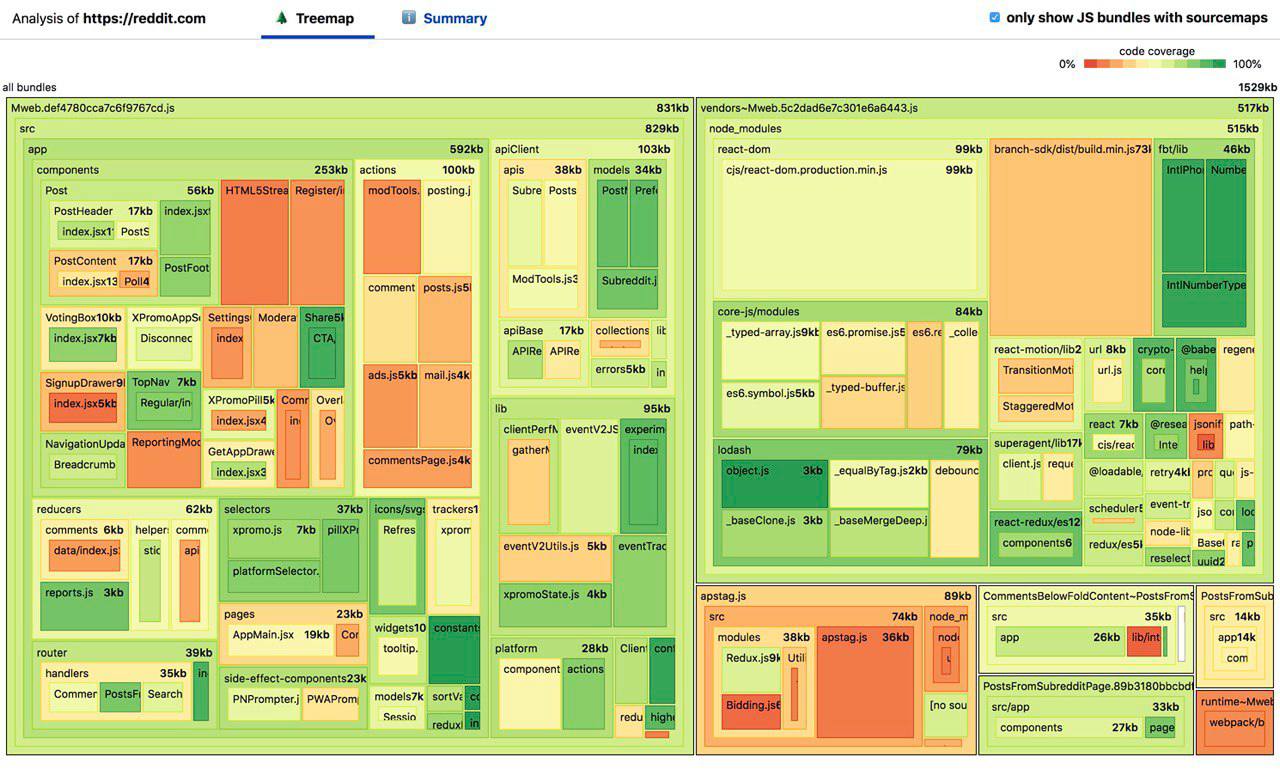Screen dimensions: 1280x770
Task: Select the reports.js 3kb reducer block
Action: (84, 606)
